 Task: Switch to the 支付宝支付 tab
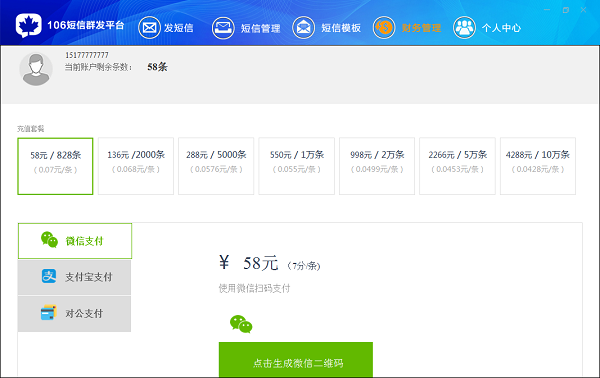[x=74, y=277]
